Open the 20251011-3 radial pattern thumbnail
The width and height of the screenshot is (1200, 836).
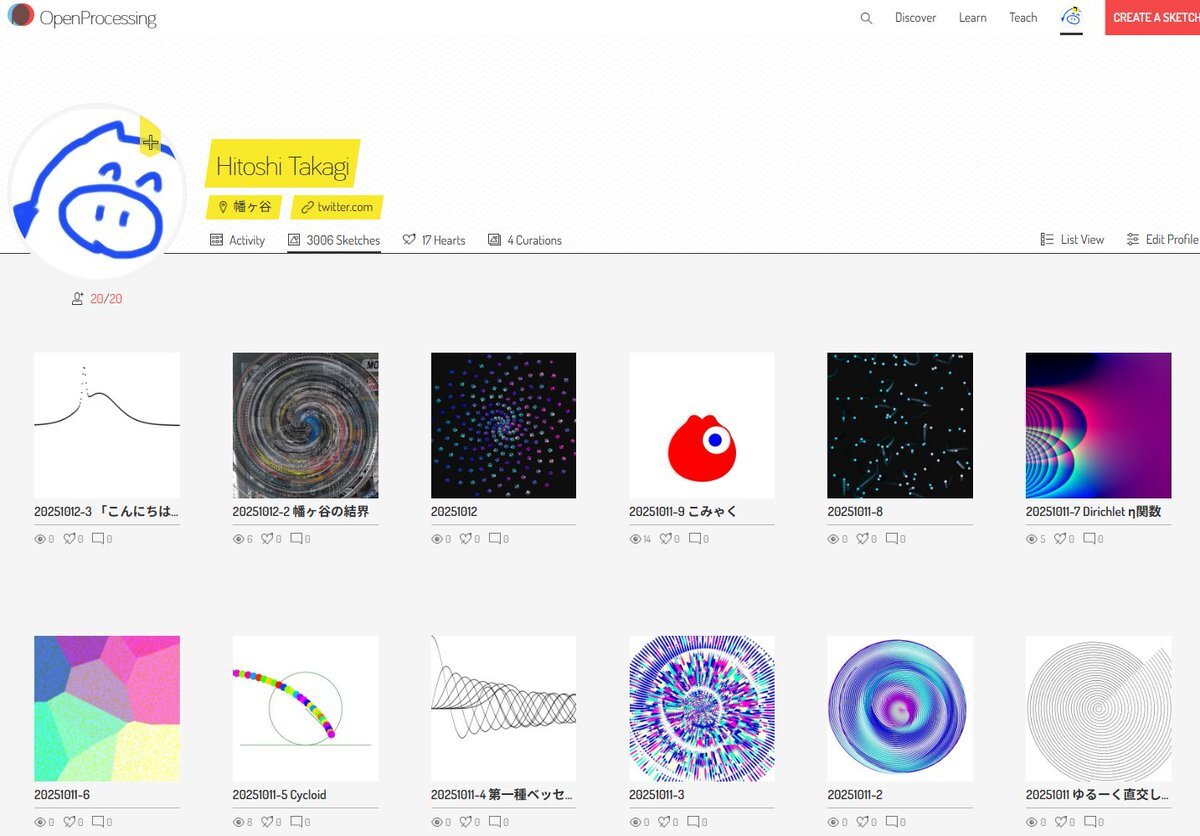702,708
